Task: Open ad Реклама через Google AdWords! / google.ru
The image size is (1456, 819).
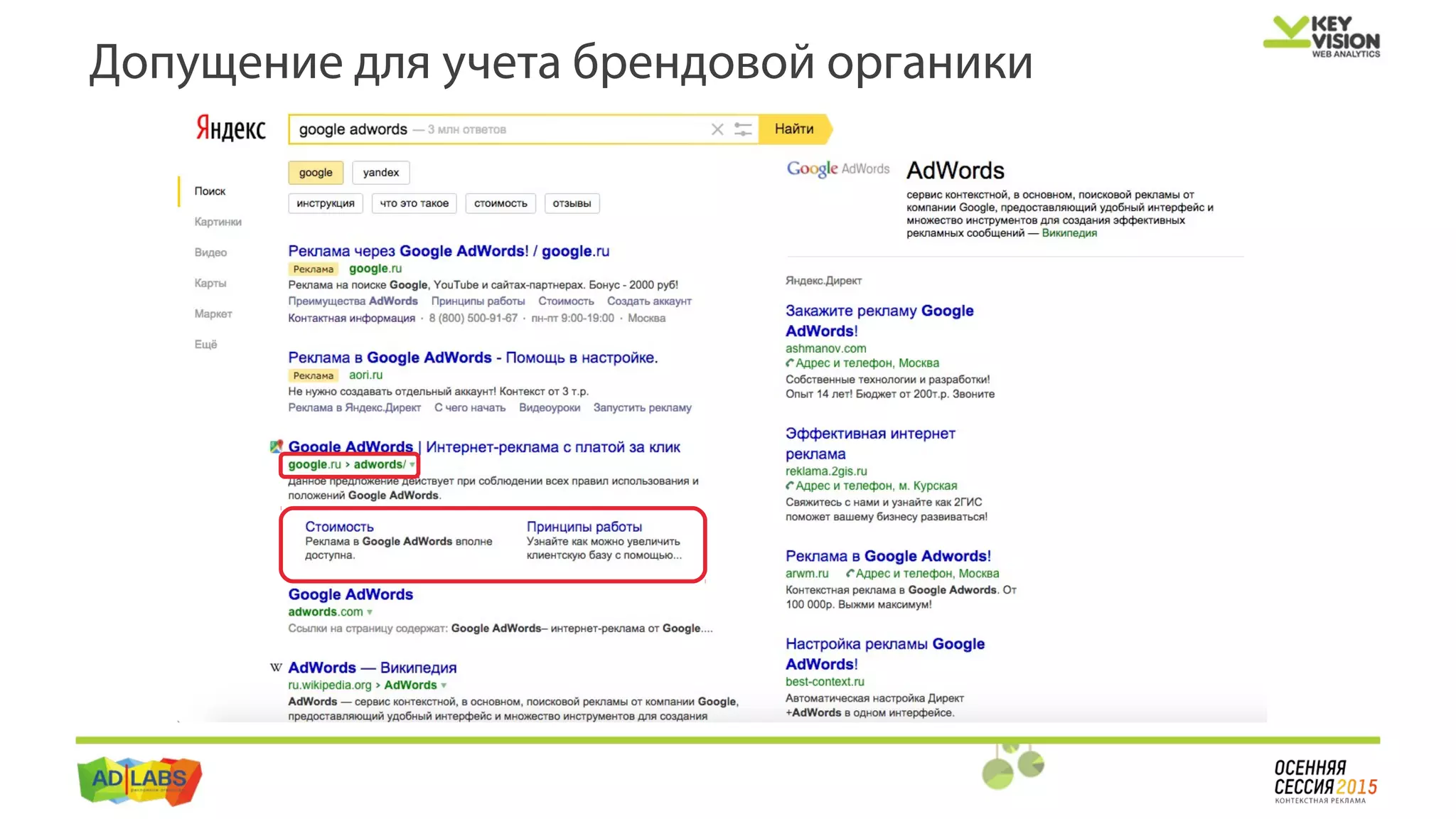Action: pos(449,251)
